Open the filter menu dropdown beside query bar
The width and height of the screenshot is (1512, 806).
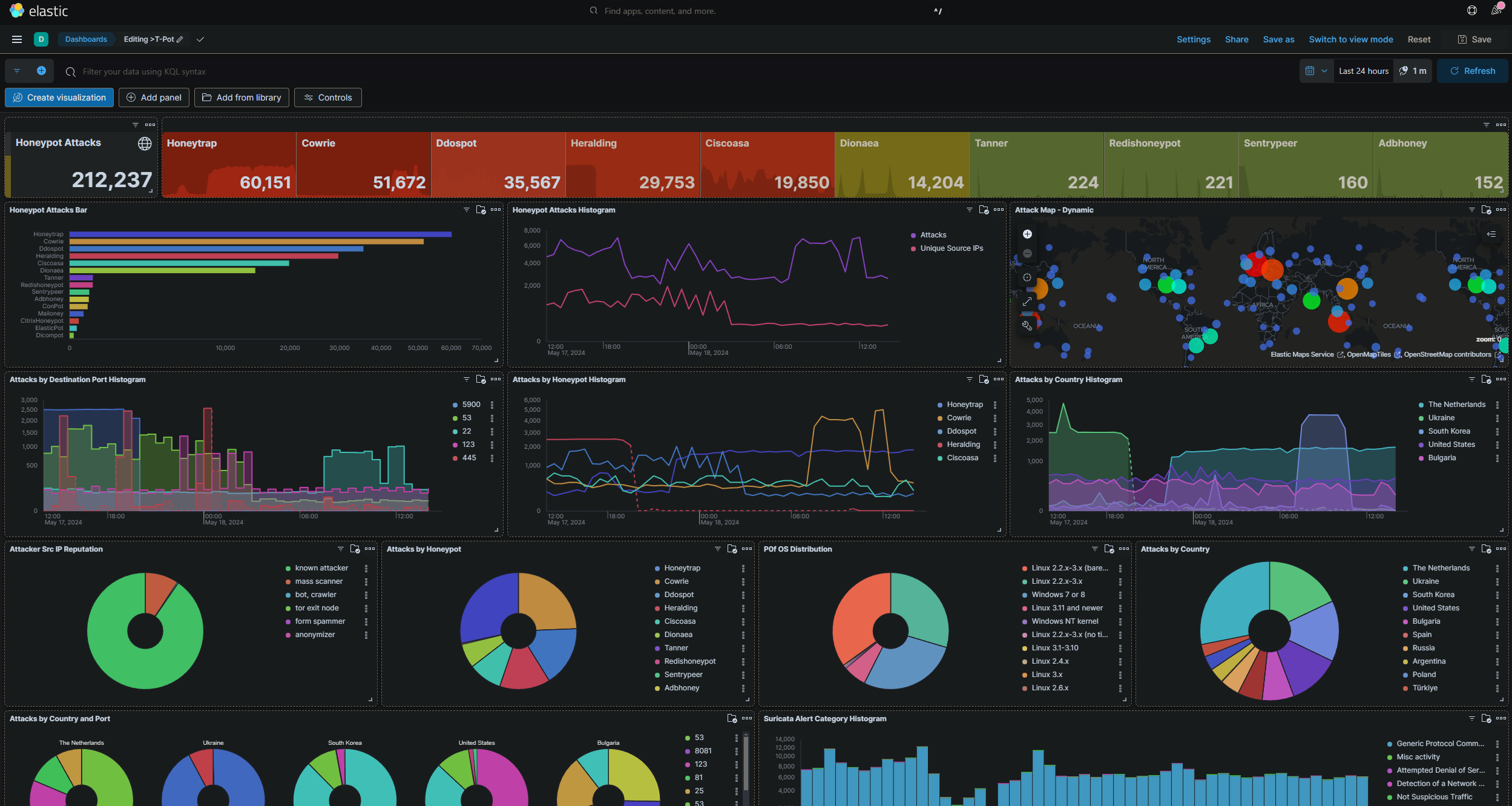click(x=17, y=71)
